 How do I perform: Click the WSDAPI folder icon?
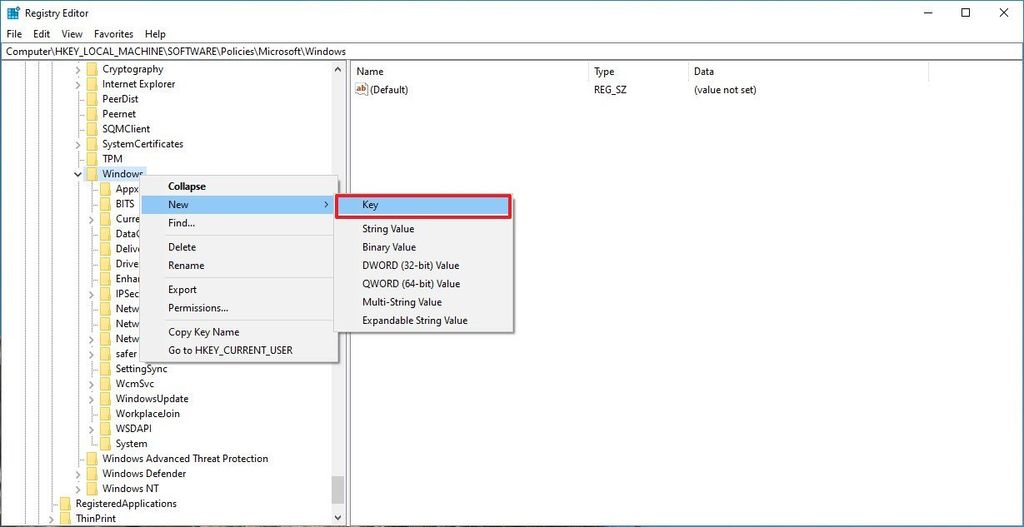click(104, 429)
